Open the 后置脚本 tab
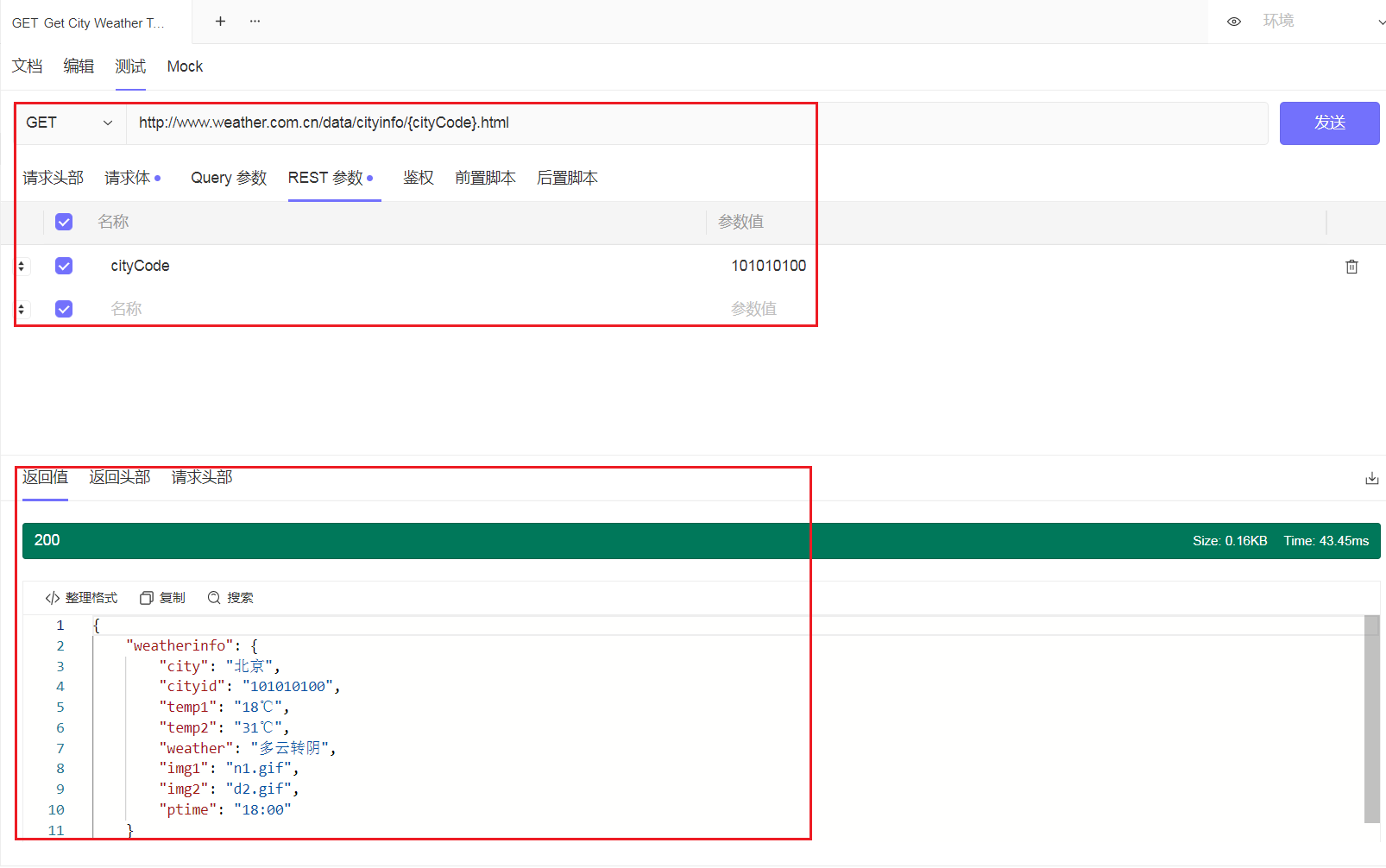This screenshot has height=868, width=1386. 567,178
